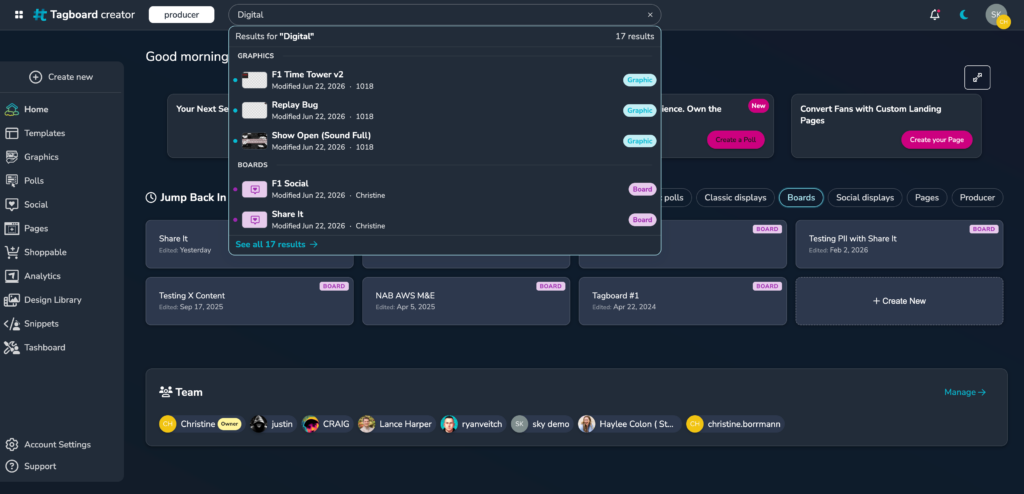The width and height of the screenshot is (1024, 494).
Task: Open the Tagboard #1 card
Action: pyautogui.click(x=682, y=301)
